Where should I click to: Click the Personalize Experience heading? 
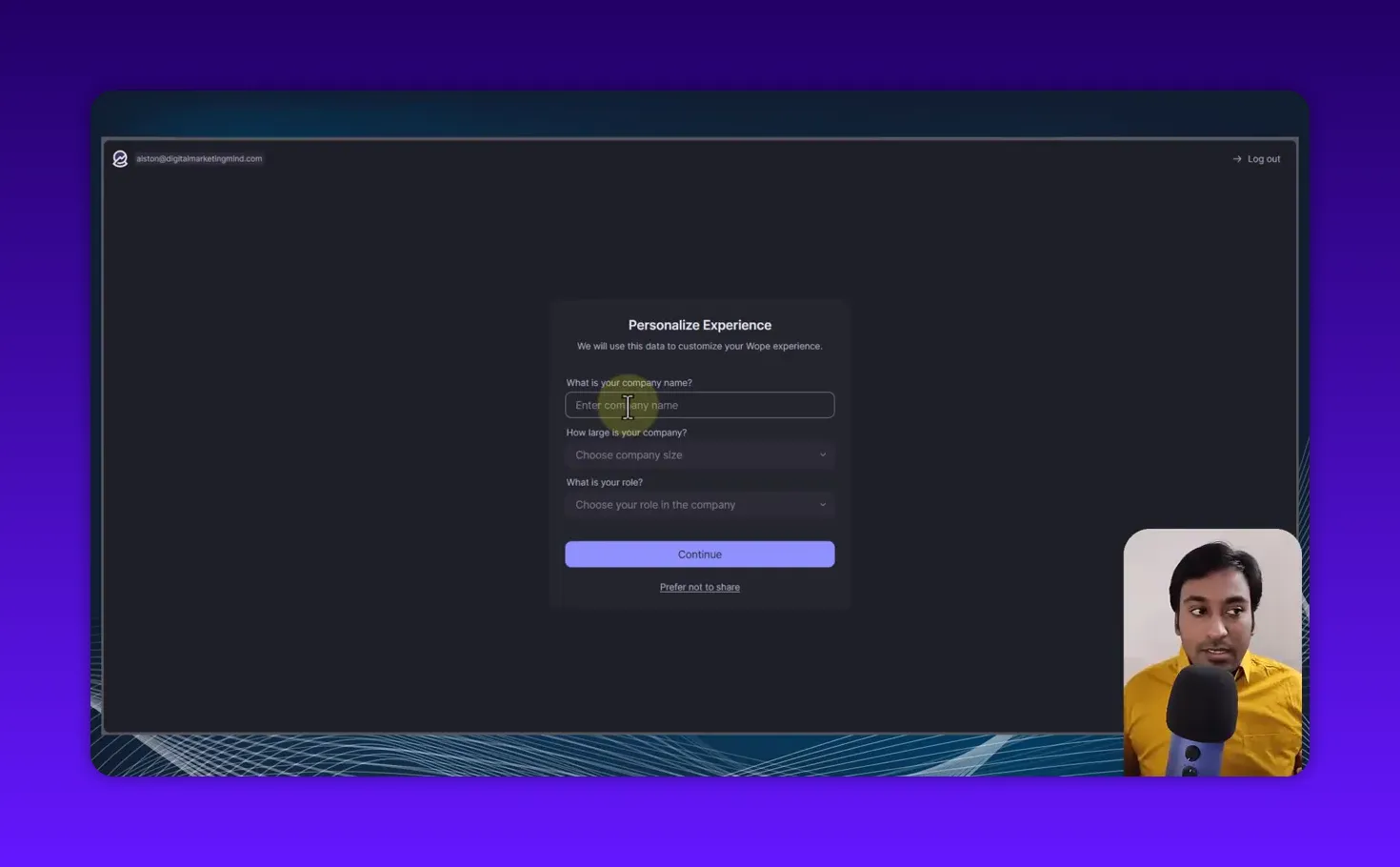pos(699,325)
